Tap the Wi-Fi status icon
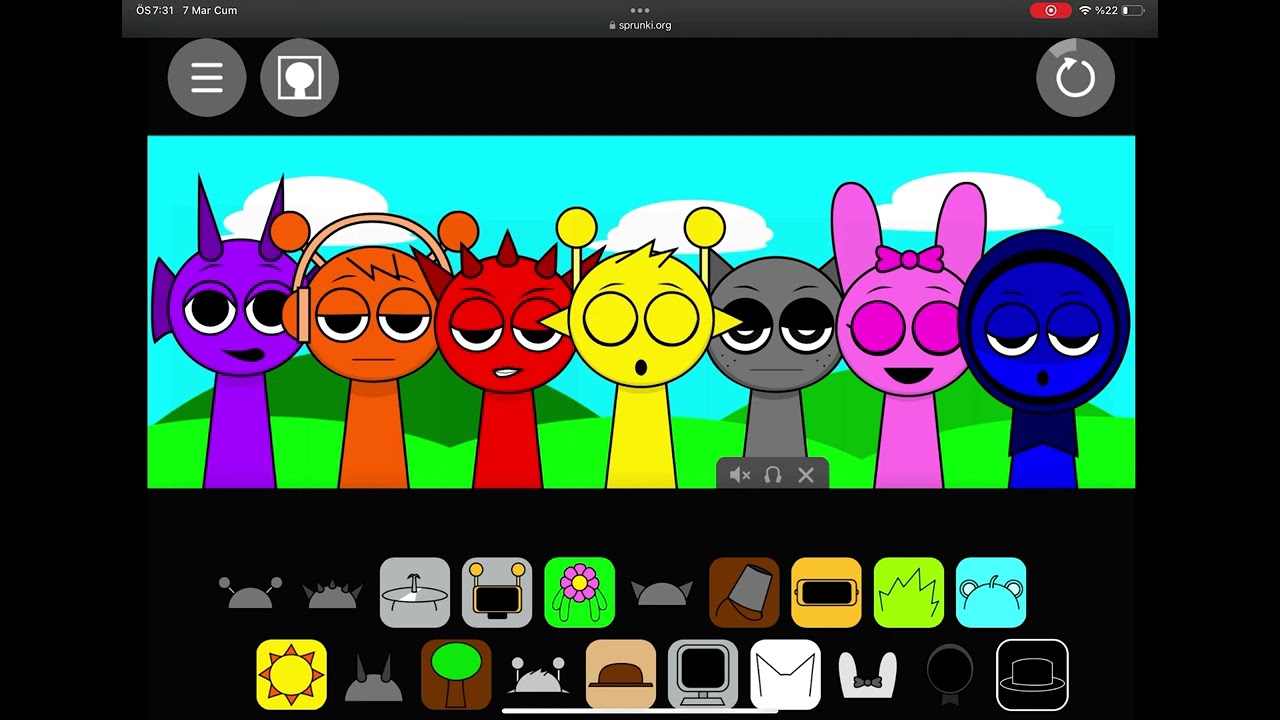Viewport: 1280px width, 720px height. [1085, 10]
